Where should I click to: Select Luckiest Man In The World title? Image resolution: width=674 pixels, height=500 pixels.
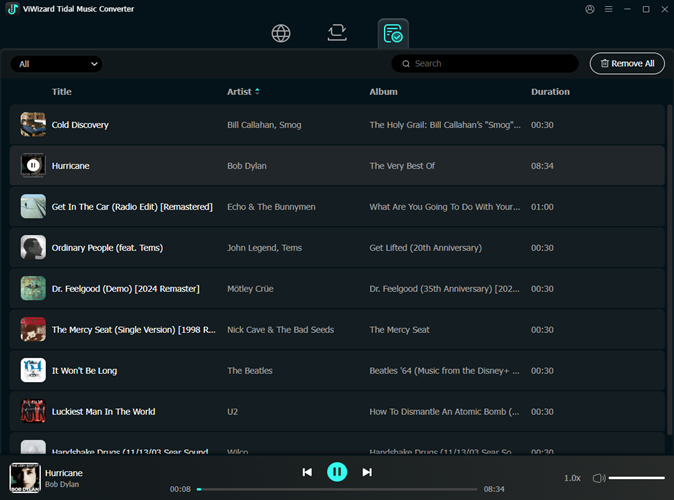(103, 411)
